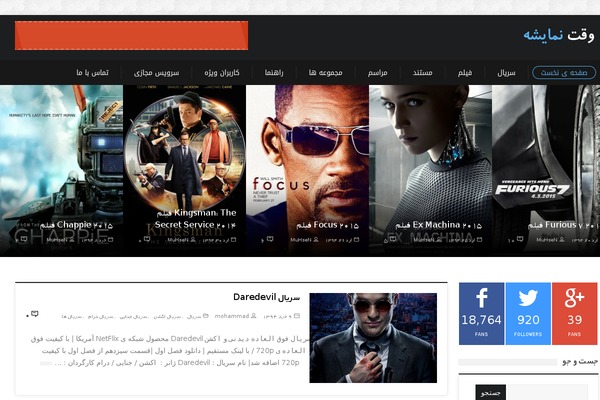Click MuHseN author on Kingsman slide
The height and width of the screenshot is (400, 600).
pos(177,240)
